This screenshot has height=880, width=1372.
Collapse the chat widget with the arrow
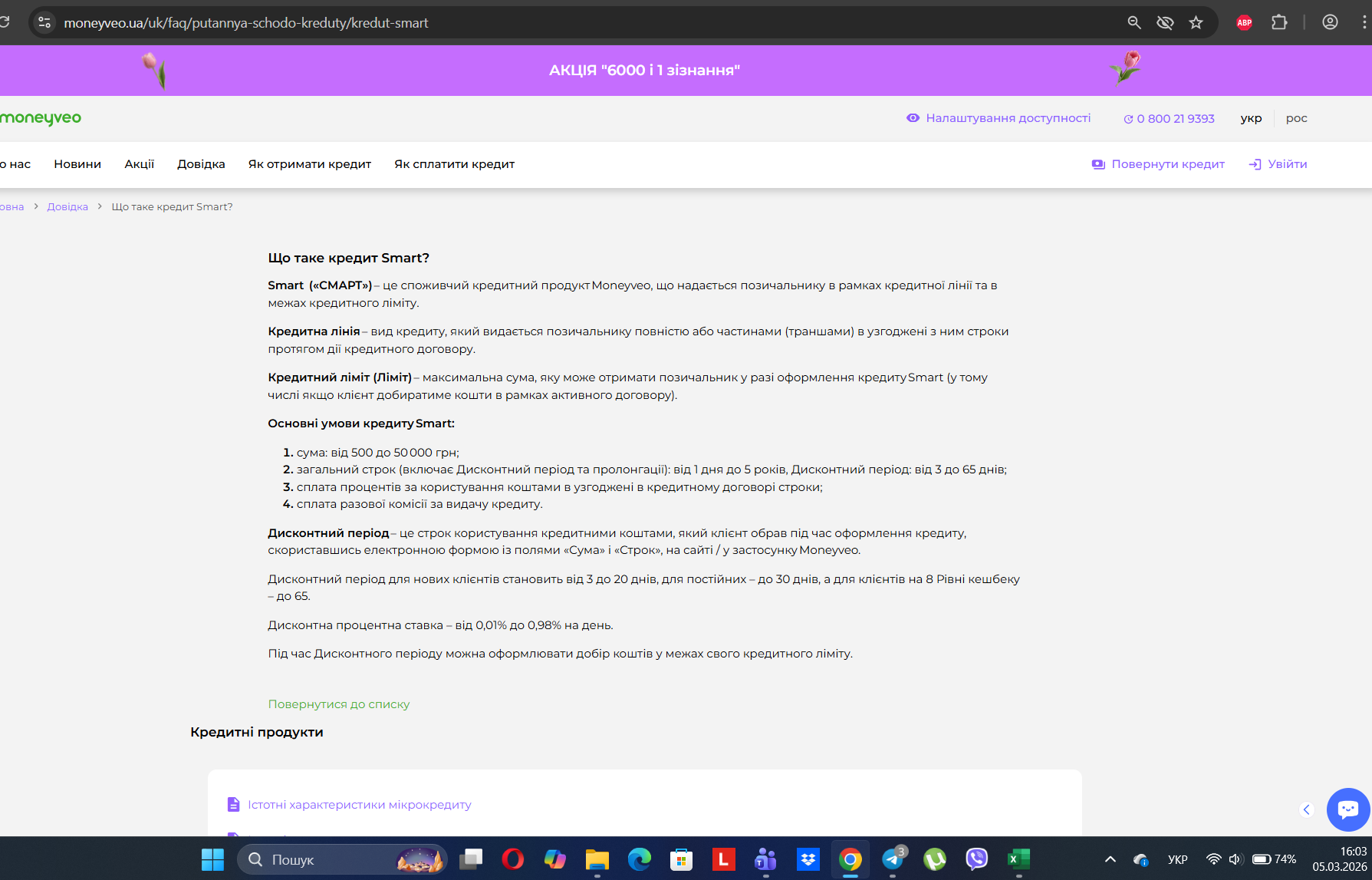1307,809
